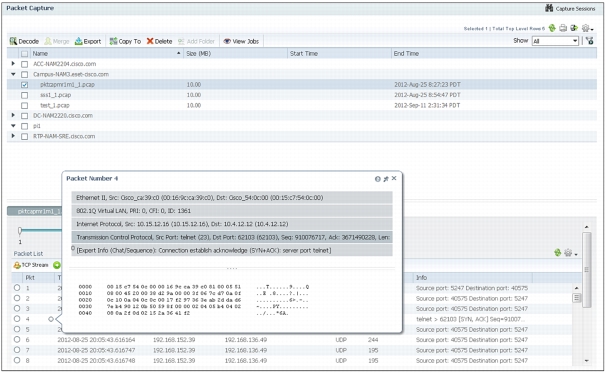The image size is (607, 373).
Task: Toggle the select-all checkbox in header
Action: coord(24,54)
